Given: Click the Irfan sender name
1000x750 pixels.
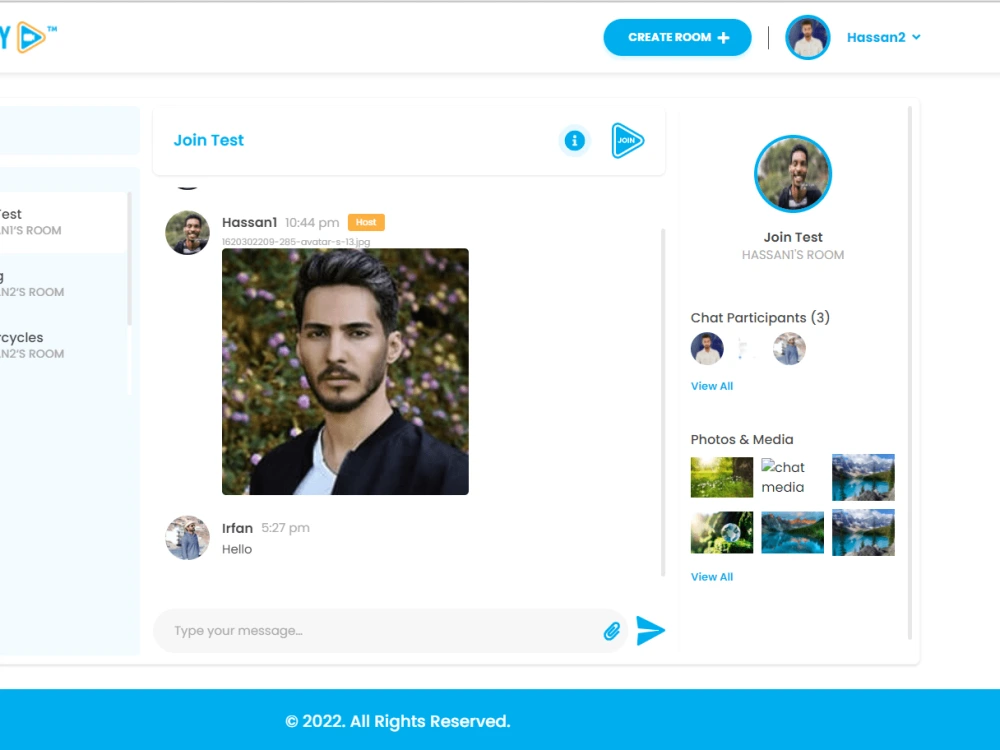Looking at the screenshot, I should pyautogui.click(x=237, y=528).
